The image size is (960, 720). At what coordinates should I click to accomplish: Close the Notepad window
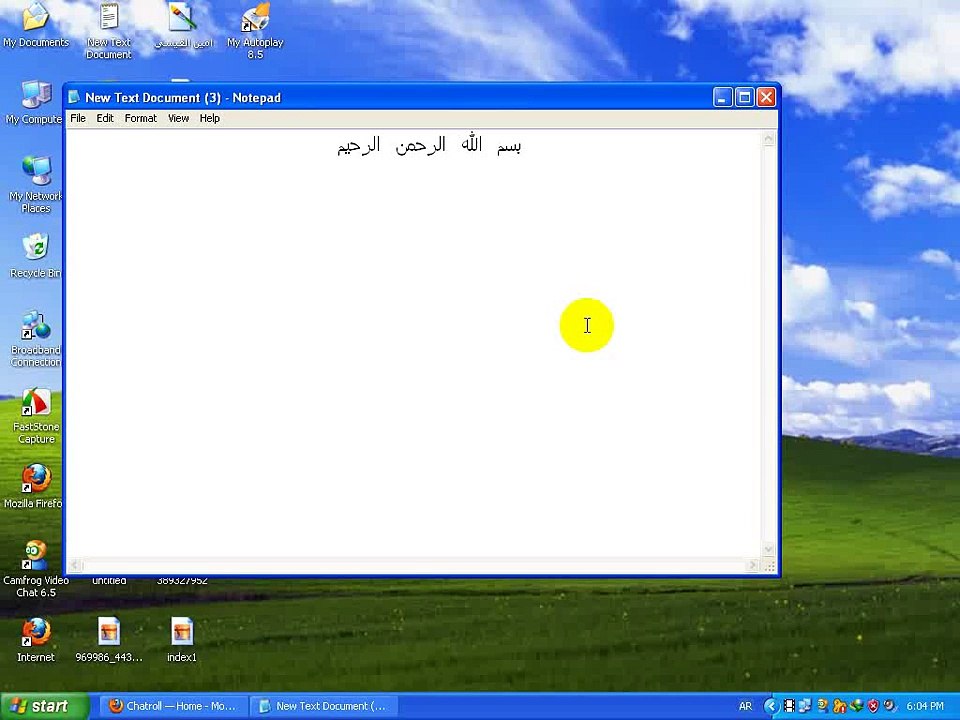coord(767,97)
